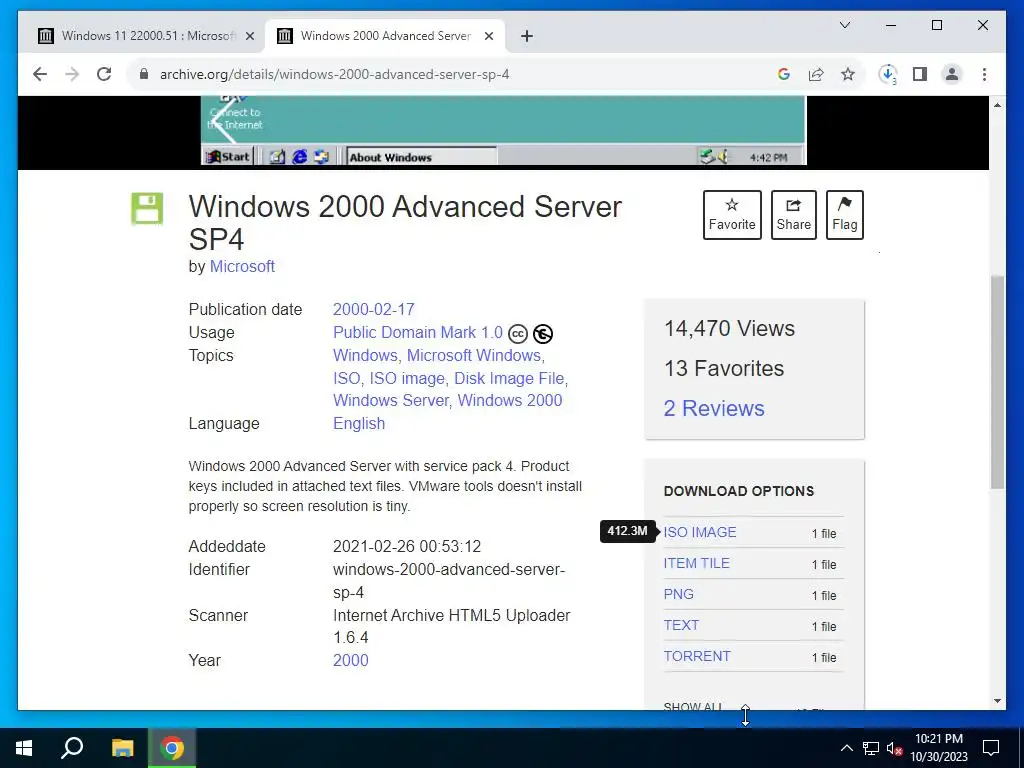Click the muted volume tray icon

894,748
